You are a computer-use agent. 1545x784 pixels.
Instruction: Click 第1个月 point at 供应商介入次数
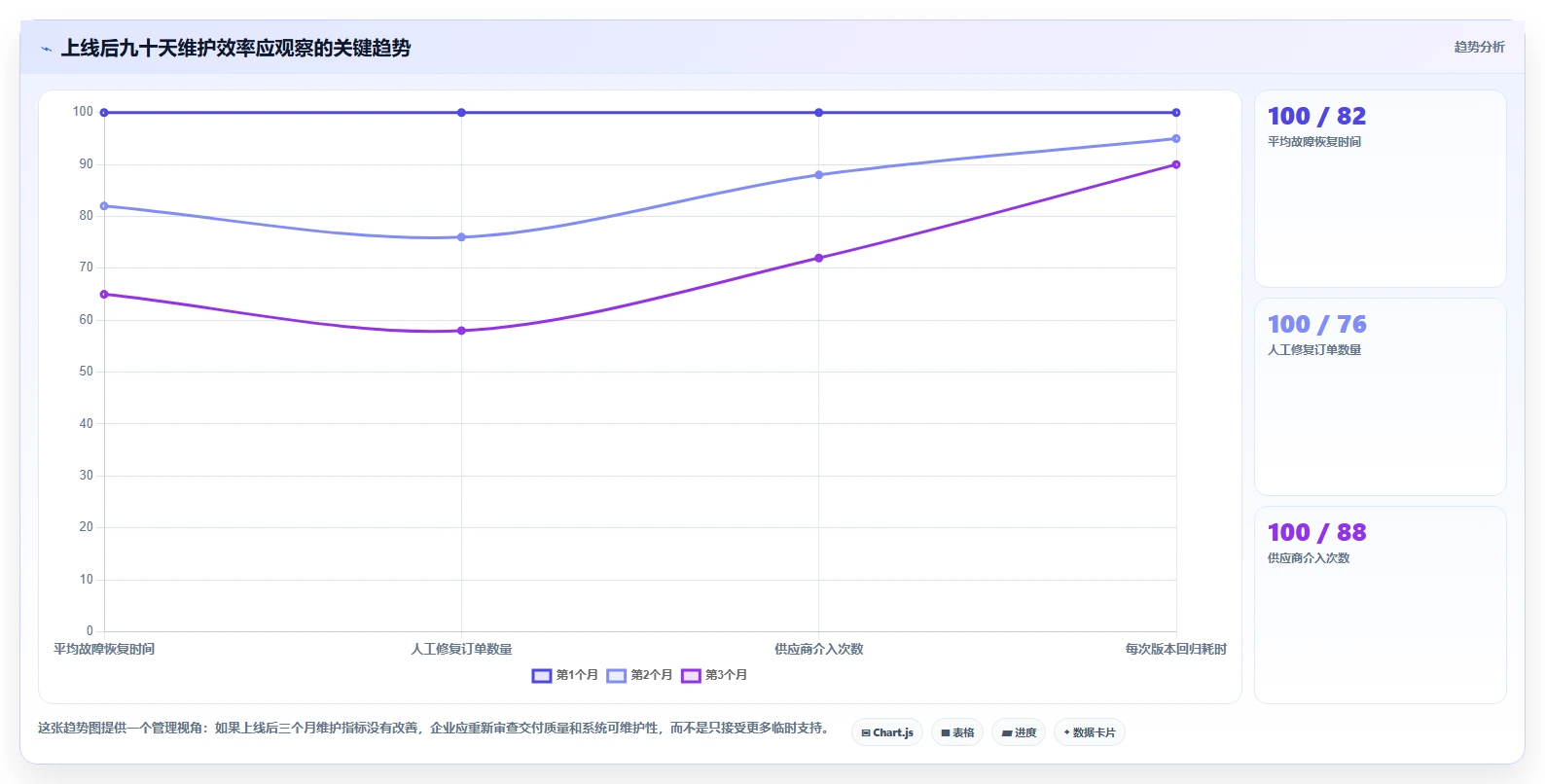pyautogui.click(x=818, y=113)
